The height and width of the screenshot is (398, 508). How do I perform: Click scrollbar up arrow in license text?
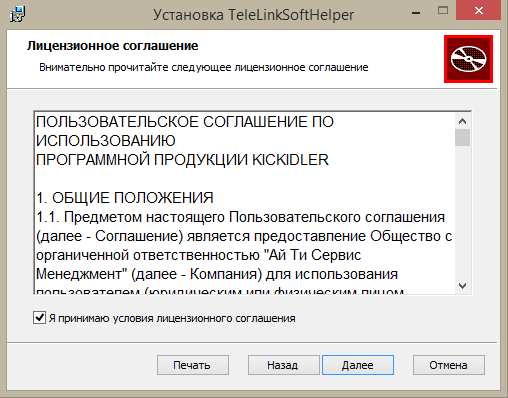pos(462,121)
